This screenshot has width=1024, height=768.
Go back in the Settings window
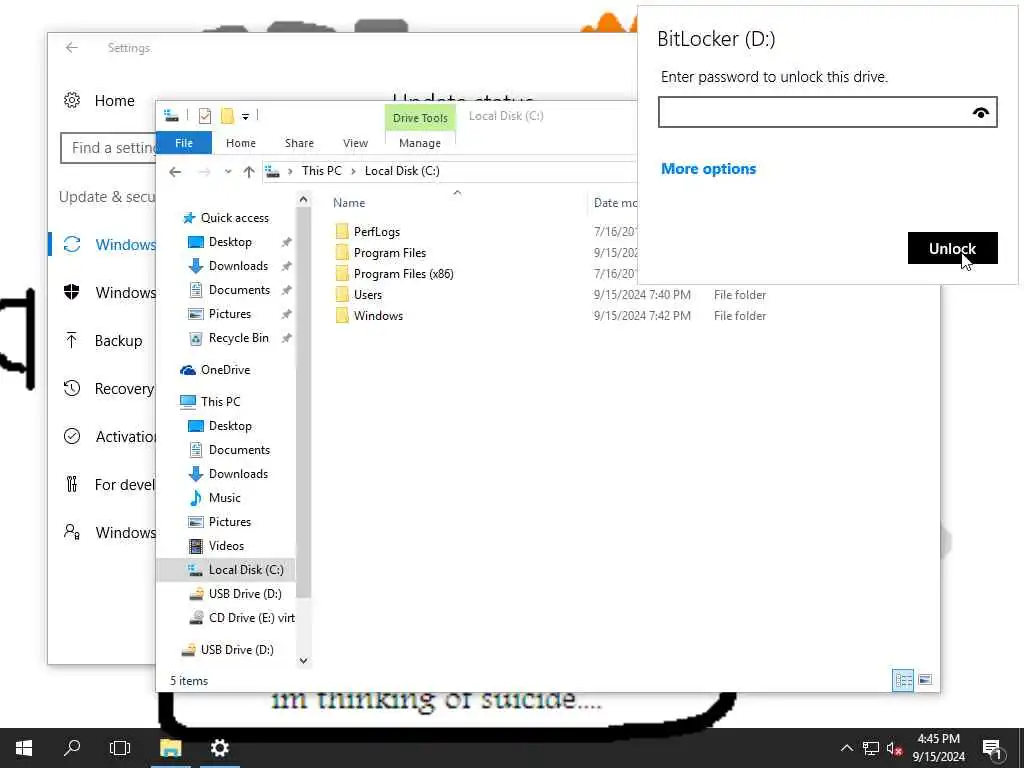click(72, 48)
